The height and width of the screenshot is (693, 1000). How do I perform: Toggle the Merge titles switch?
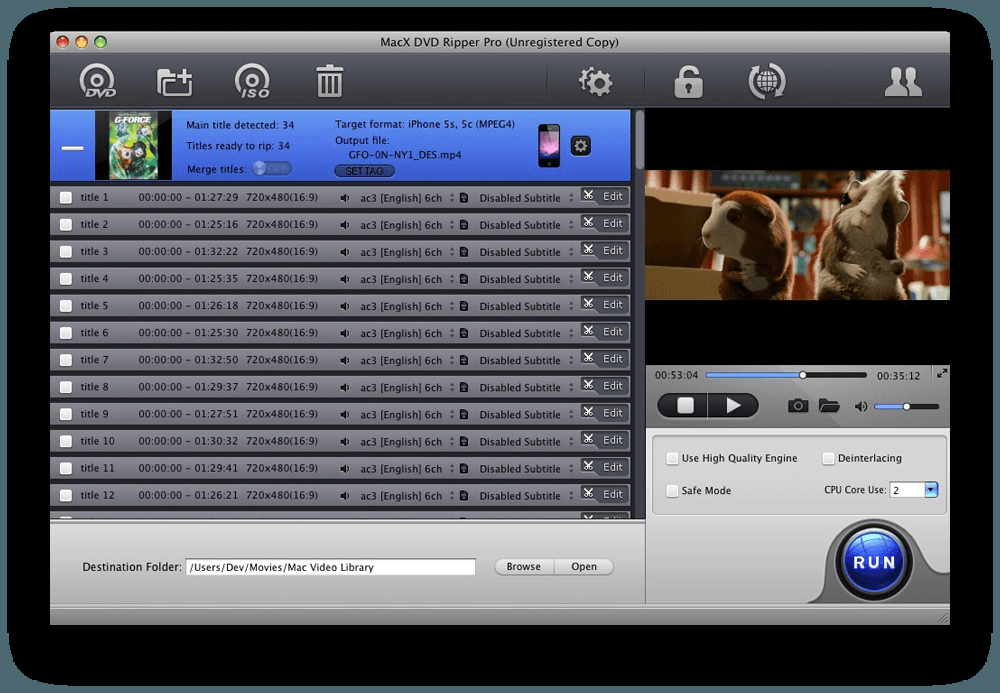click(x=272, y=169)
